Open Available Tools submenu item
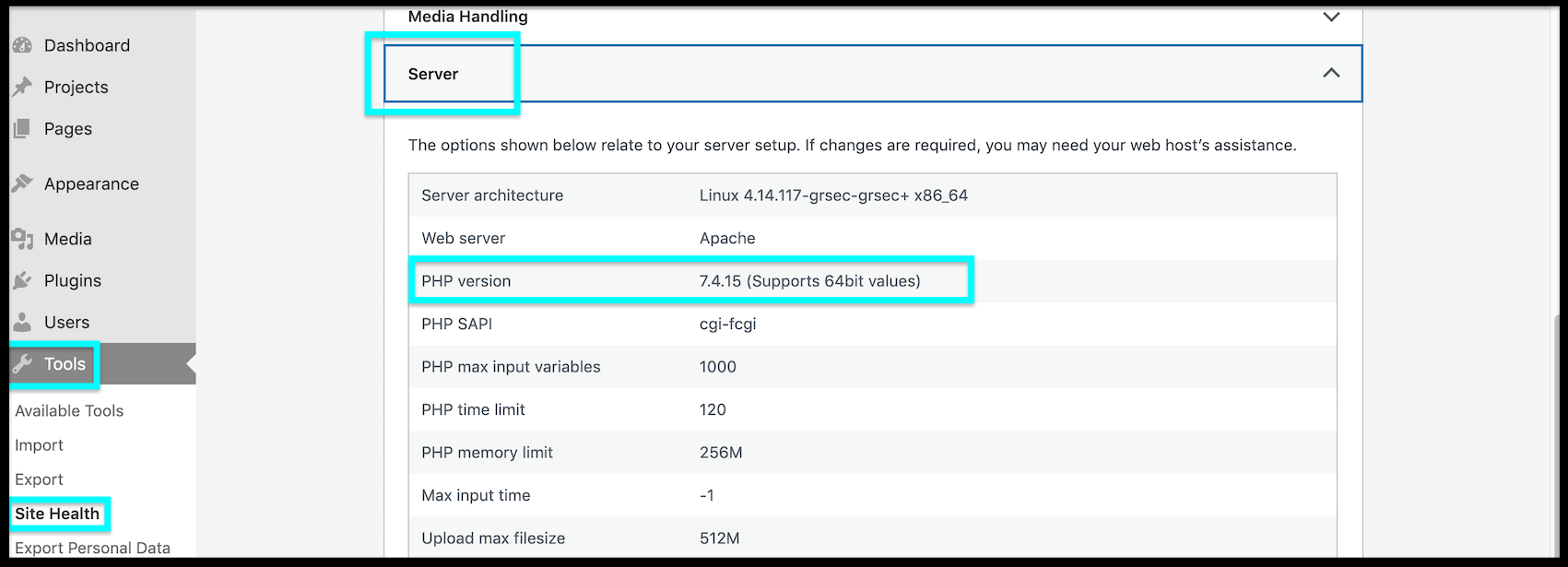 [69, 410]
